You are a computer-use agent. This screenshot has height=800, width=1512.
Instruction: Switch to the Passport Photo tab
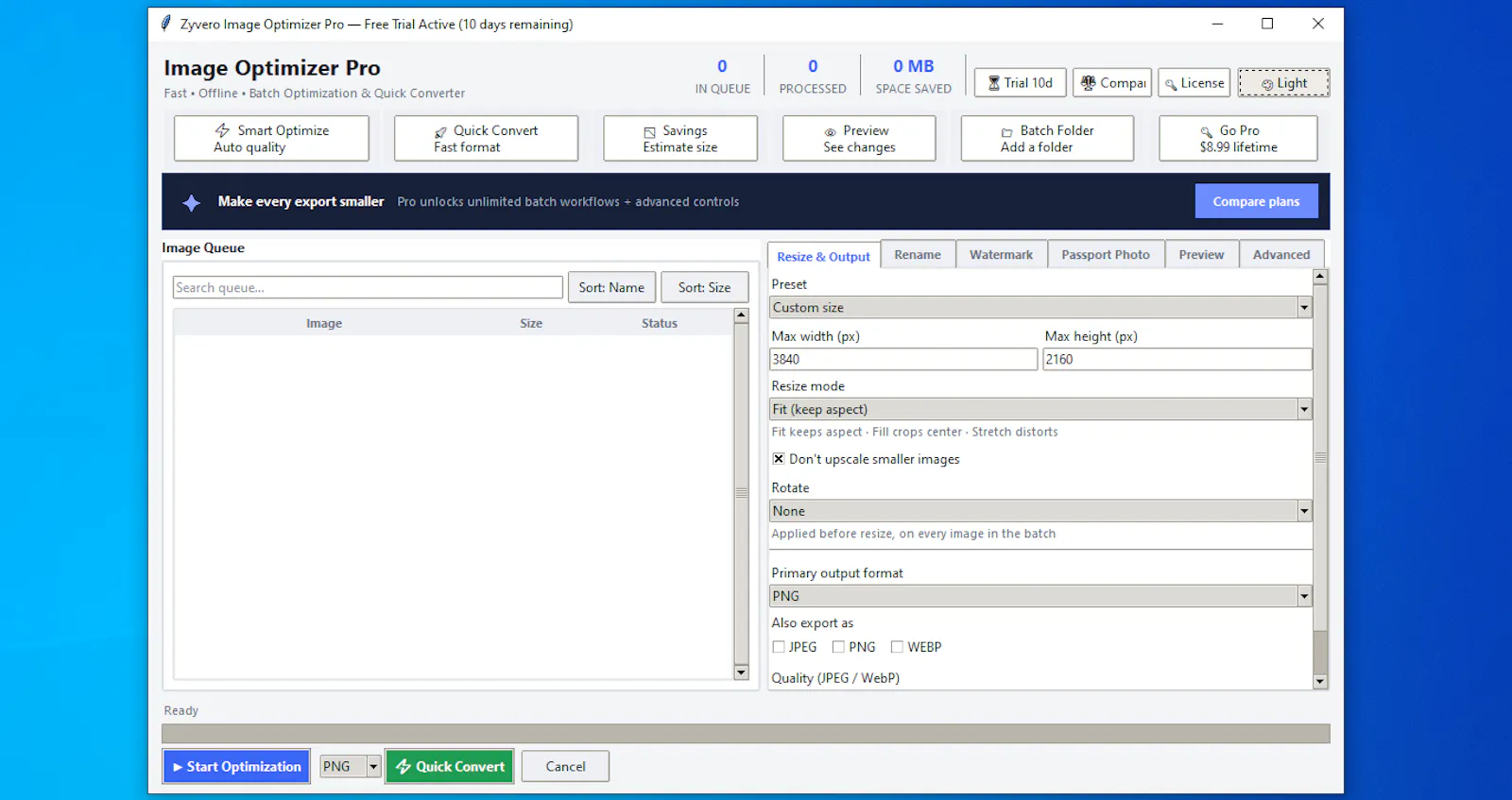[x=1106, y=255]
